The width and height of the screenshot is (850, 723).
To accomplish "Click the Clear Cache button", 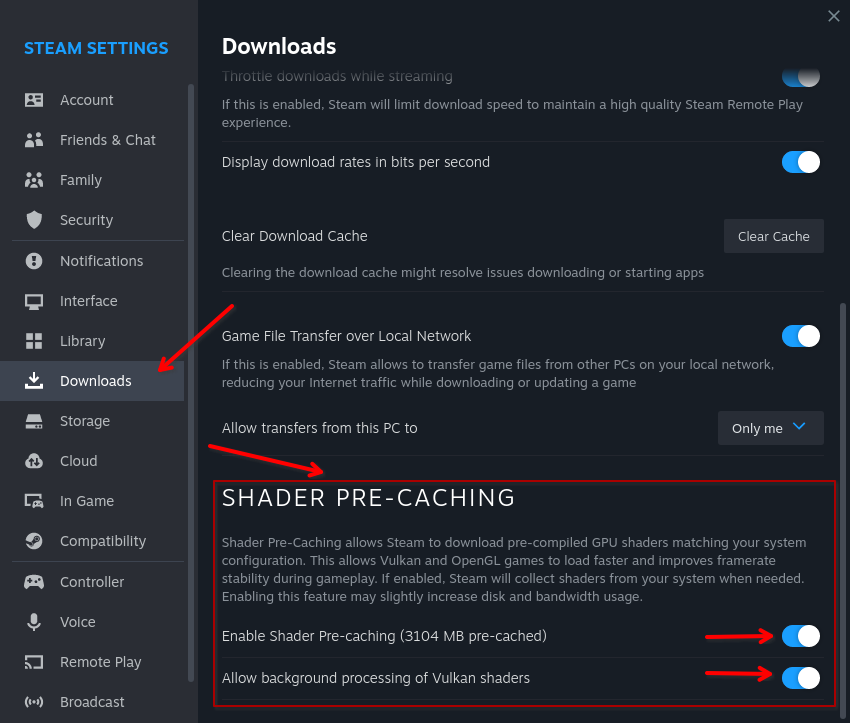I will click(773, 237).
